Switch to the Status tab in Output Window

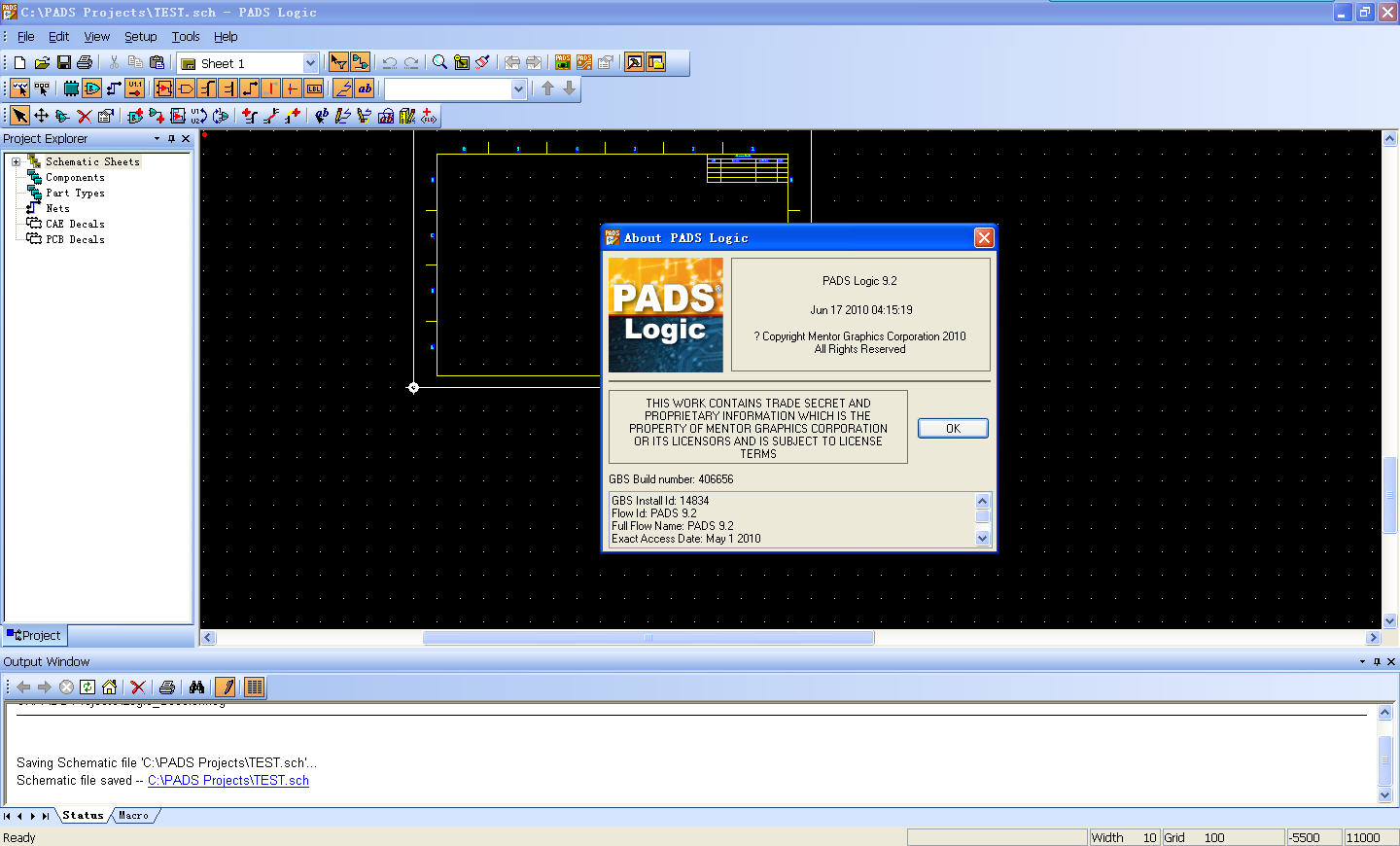83,816
